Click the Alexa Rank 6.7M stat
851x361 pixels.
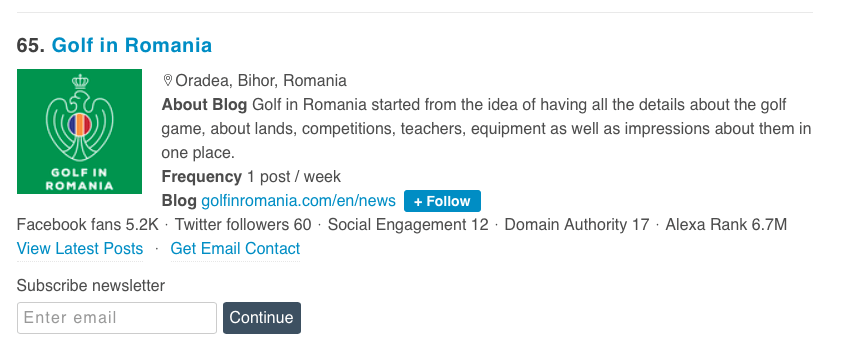coord(726,225)
